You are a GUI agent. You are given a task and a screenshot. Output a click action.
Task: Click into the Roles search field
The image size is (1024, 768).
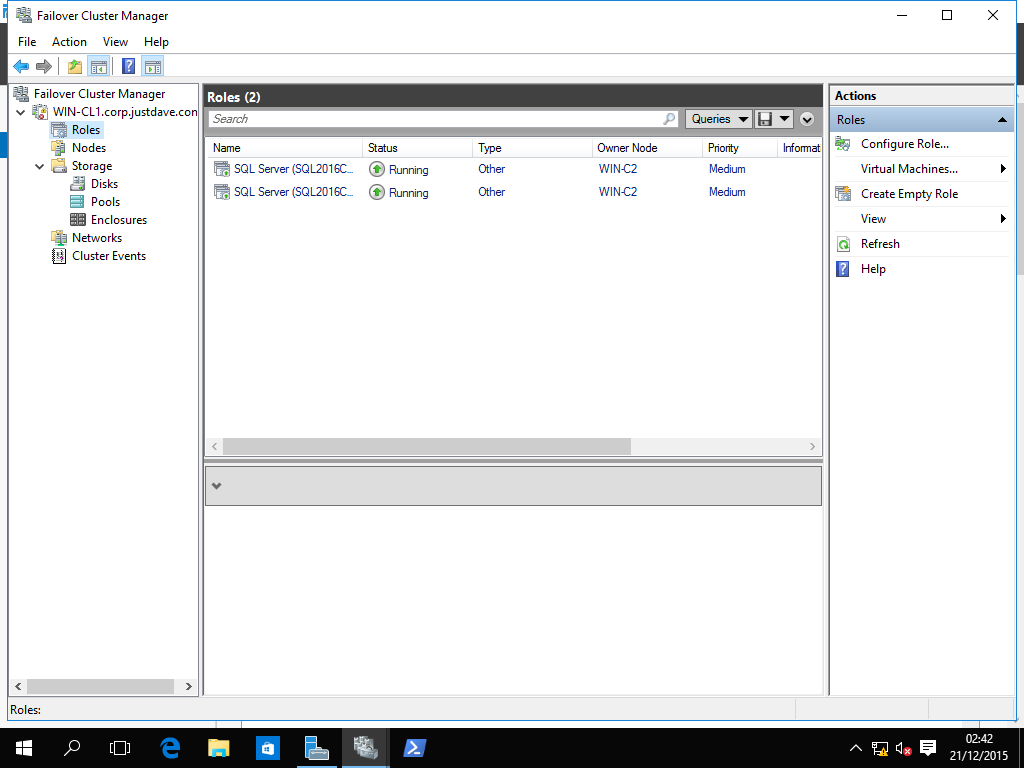pos(435,119)
